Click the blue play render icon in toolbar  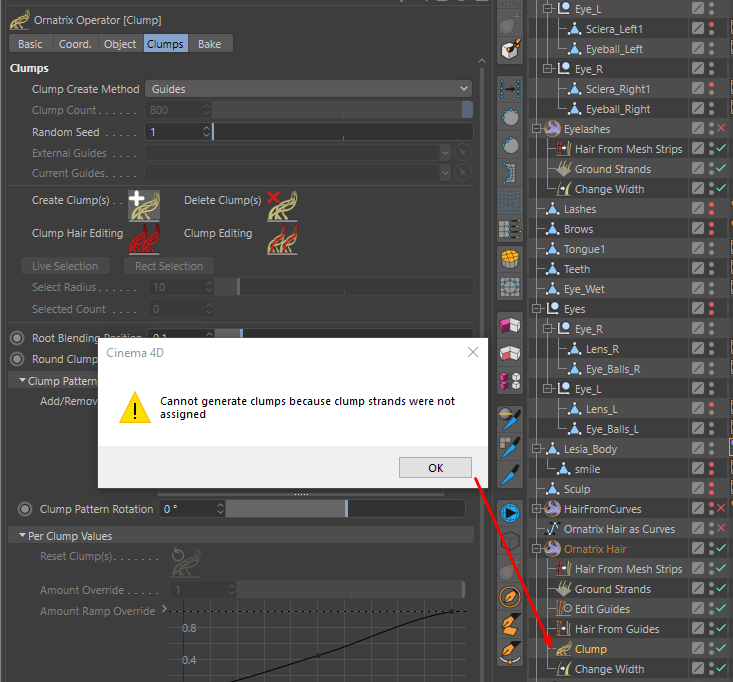pyautogui.click(x=510, y=513)
